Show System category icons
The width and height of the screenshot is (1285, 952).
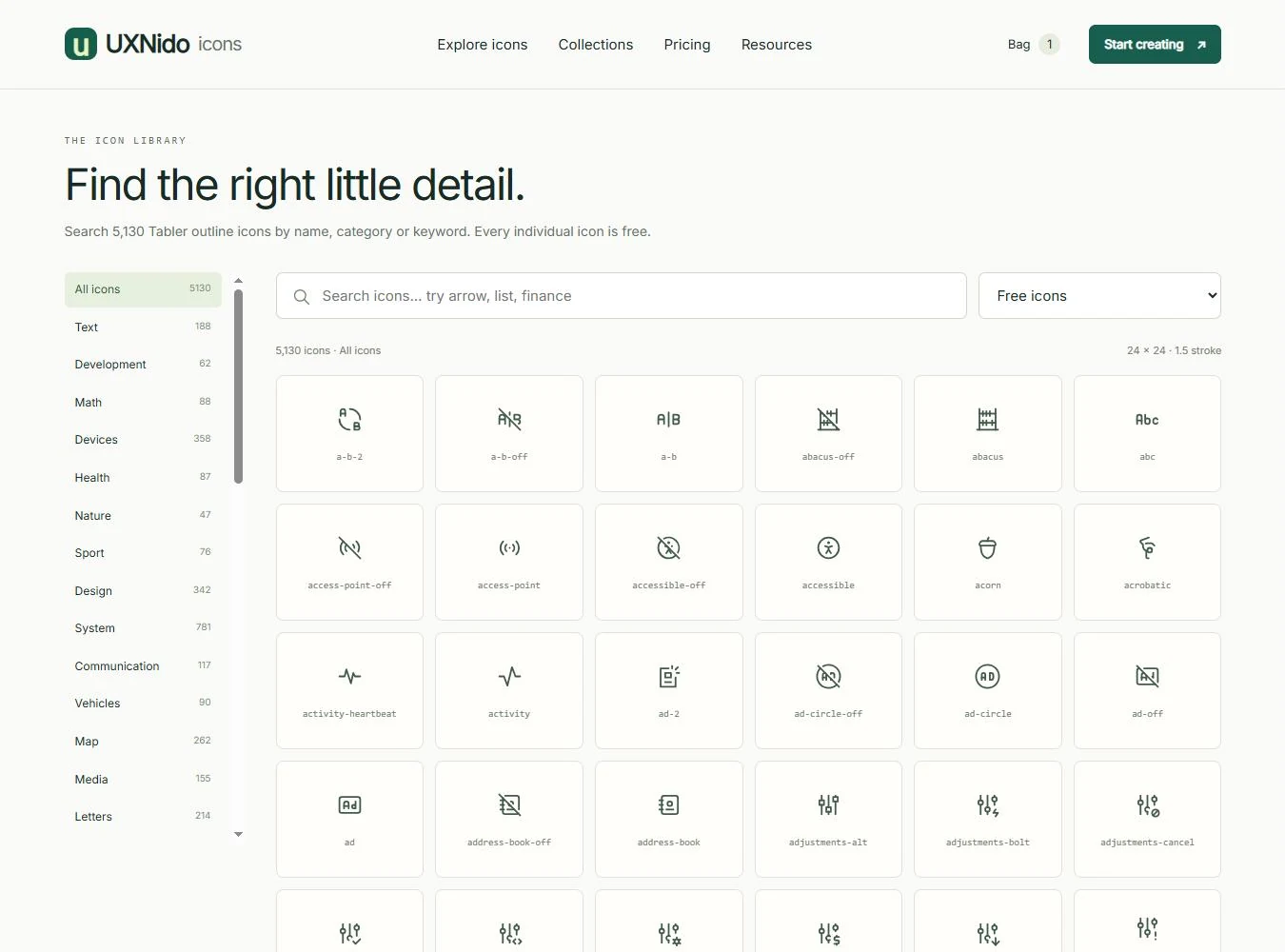pos(143,628)
